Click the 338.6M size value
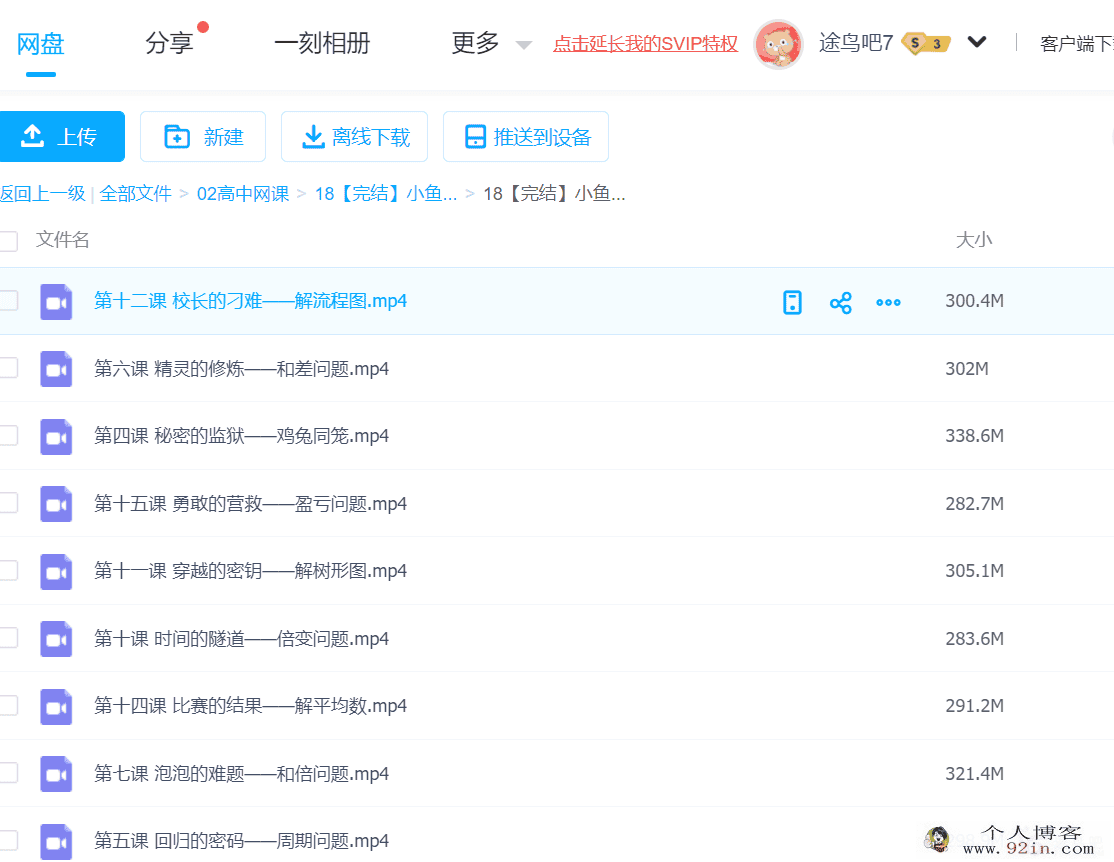This screenshot has width=1114, height=862. pos(974,436)
